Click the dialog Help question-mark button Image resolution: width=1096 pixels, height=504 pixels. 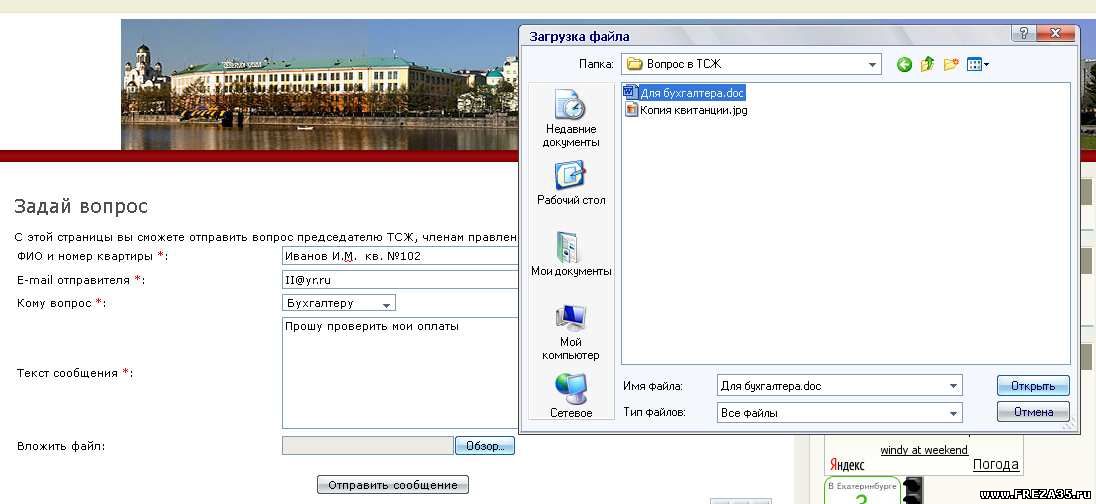pyautogui.click(x=1023, y=34)
